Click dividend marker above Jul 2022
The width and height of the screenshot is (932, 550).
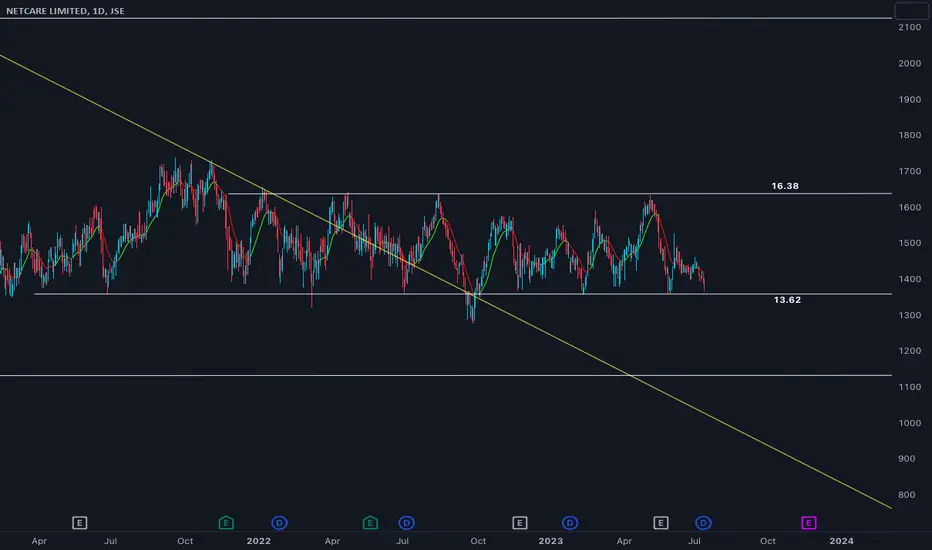click(407, 523)
